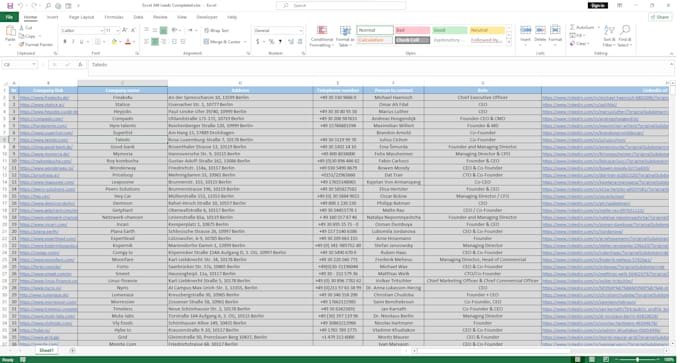
Task: Click the Search box in title bar
Action: pyautogui.click(x=341, y=6)
